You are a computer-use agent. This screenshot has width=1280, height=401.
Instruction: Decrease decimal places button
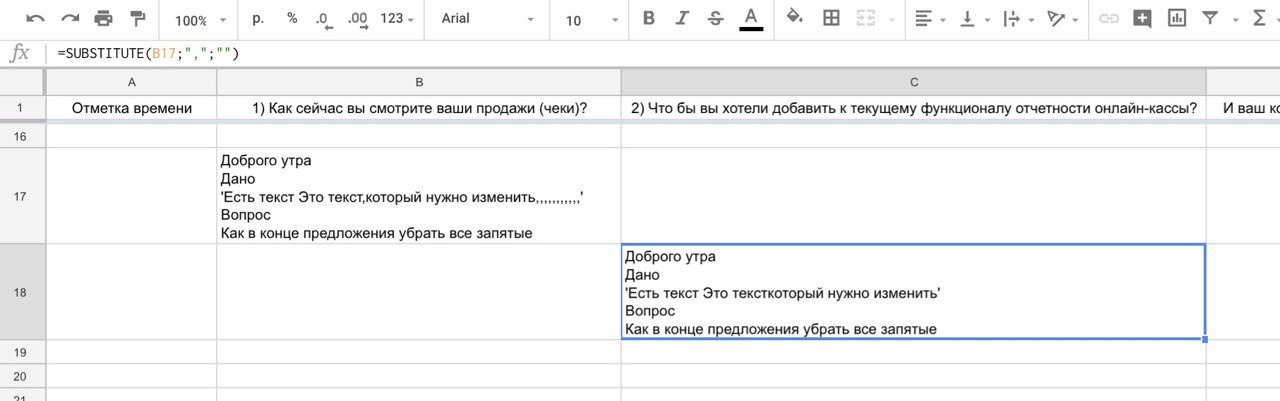(x=323, y=19)
